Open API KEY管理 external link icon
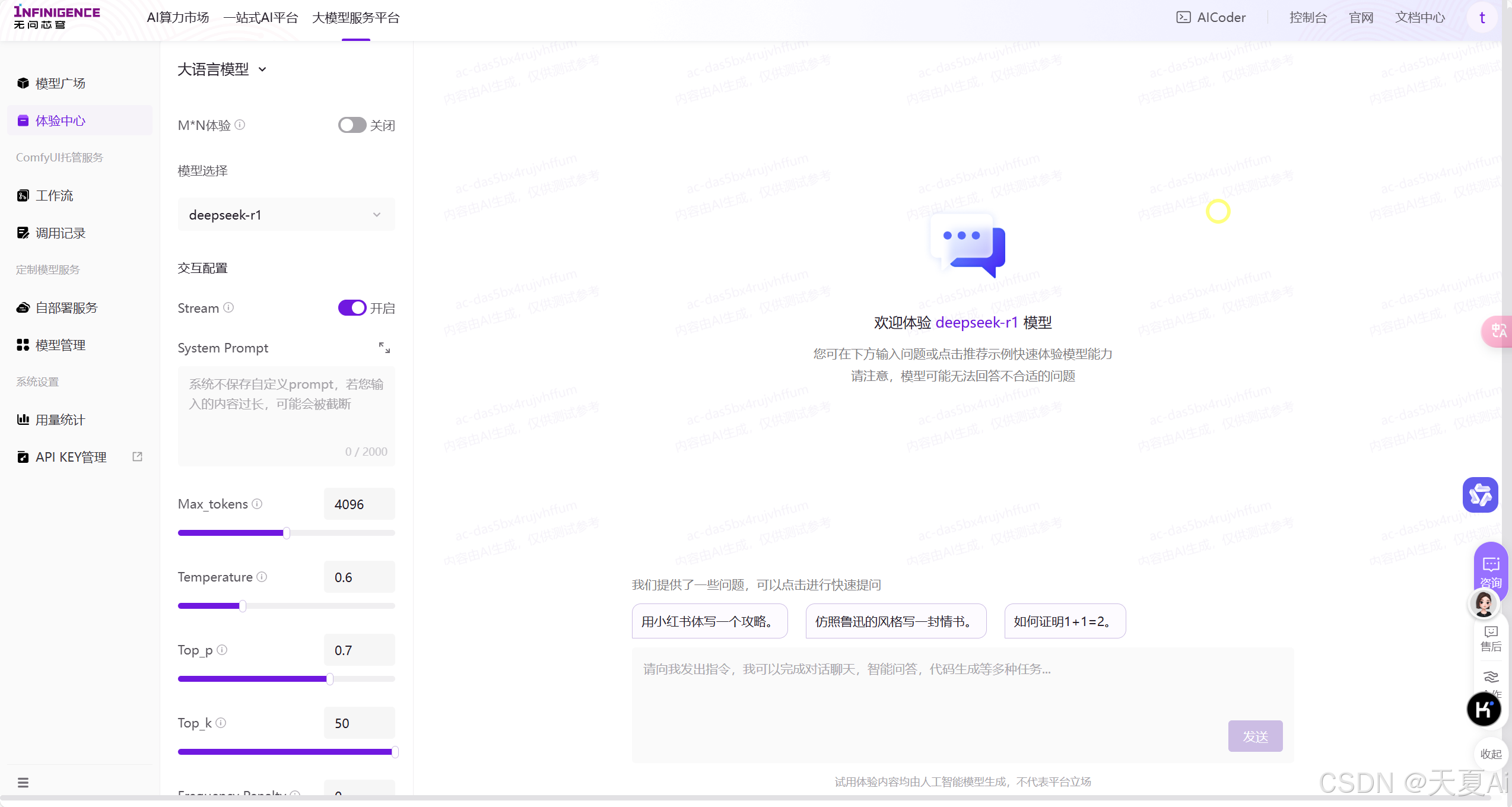 pyautogui.click(x=137, y=456)
